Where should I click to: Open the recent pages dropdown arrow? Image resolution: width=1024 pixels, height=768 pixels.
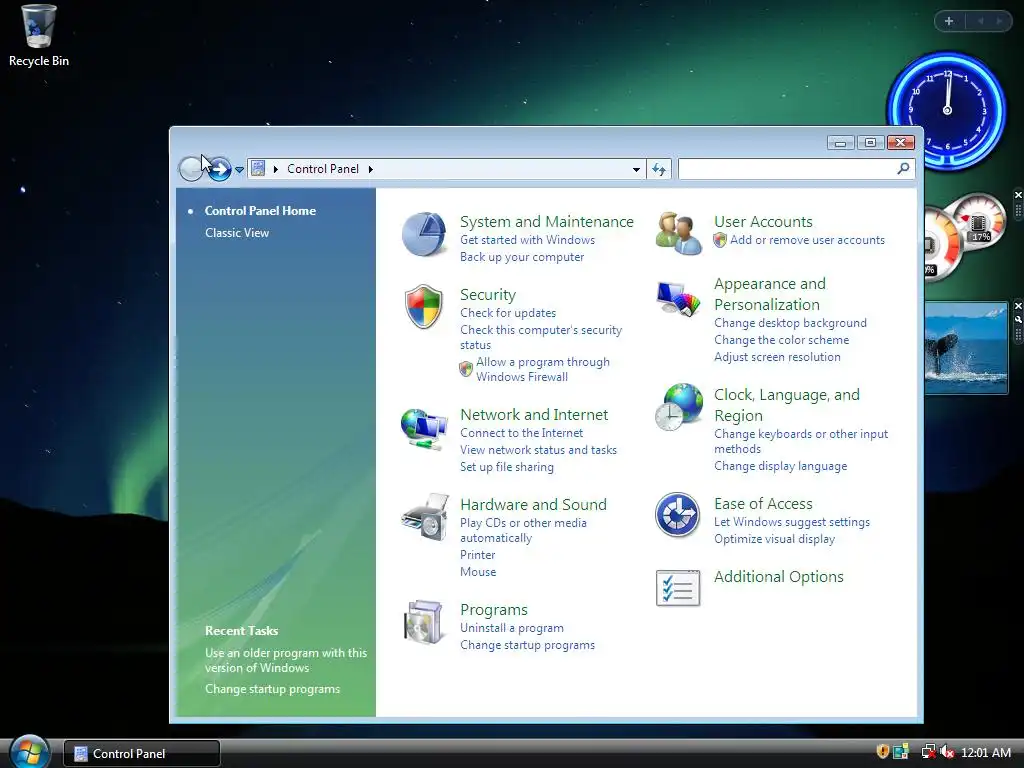[x=239, y=170]
